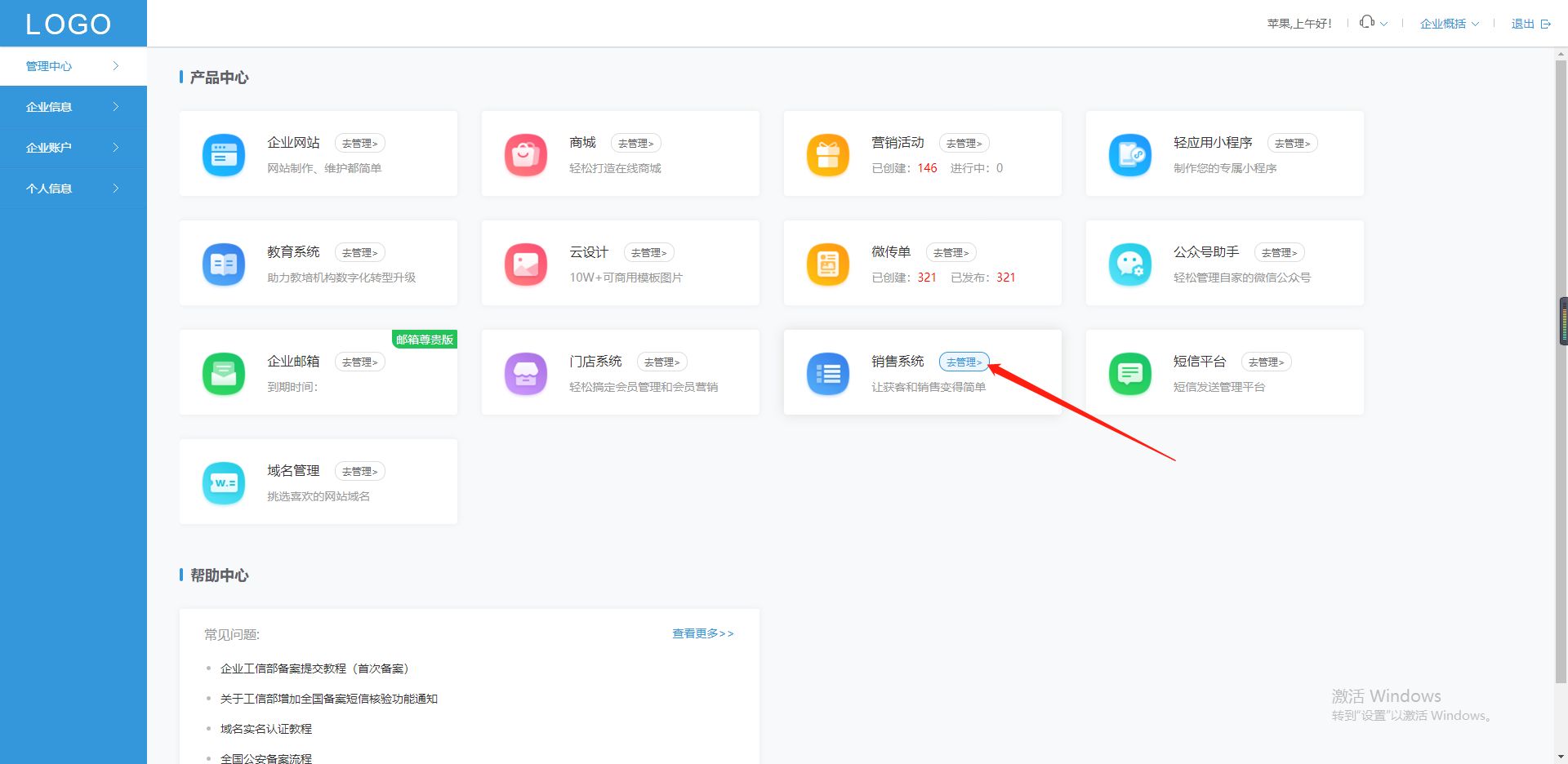This screenshot has height=764, width=1568.
Task: Open 关于工信部增加全国备案短信核验功能通知
Action: coord(329,699)
